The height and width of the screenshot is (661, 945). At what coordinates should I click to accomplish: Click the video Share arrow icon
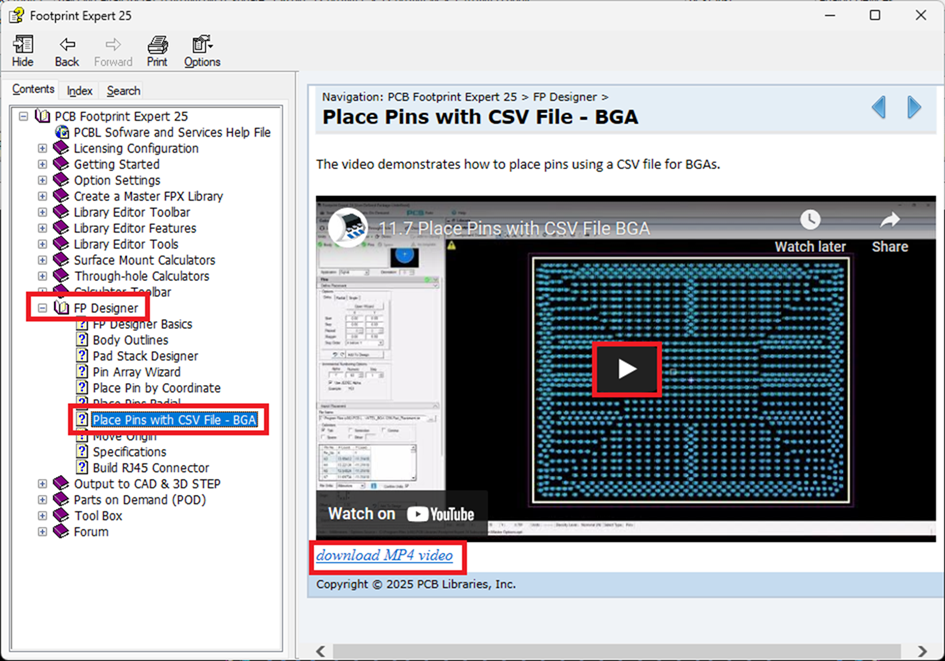click(x=889, y=220)
